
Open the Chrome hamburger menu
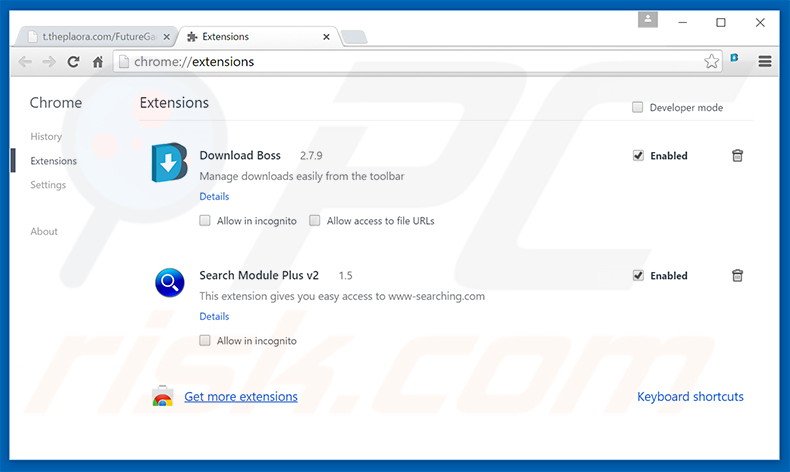[765, 61]
